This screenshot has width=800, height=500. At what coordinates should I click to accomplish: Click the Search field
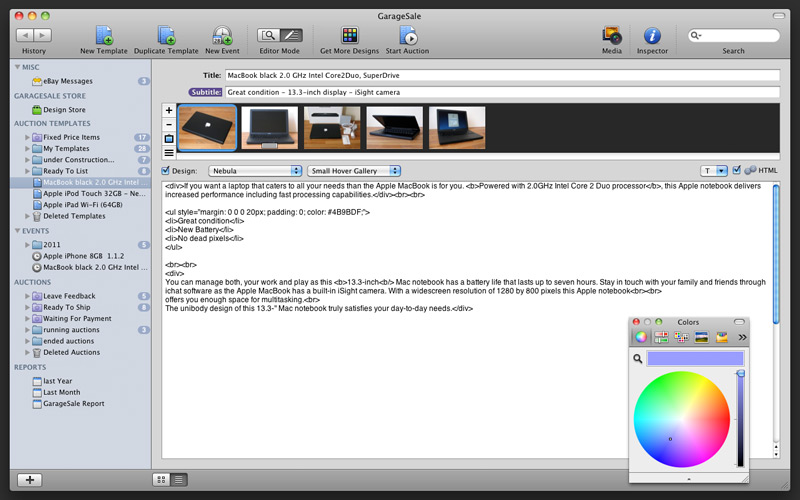pyautogui.click(x=733, y=35)
